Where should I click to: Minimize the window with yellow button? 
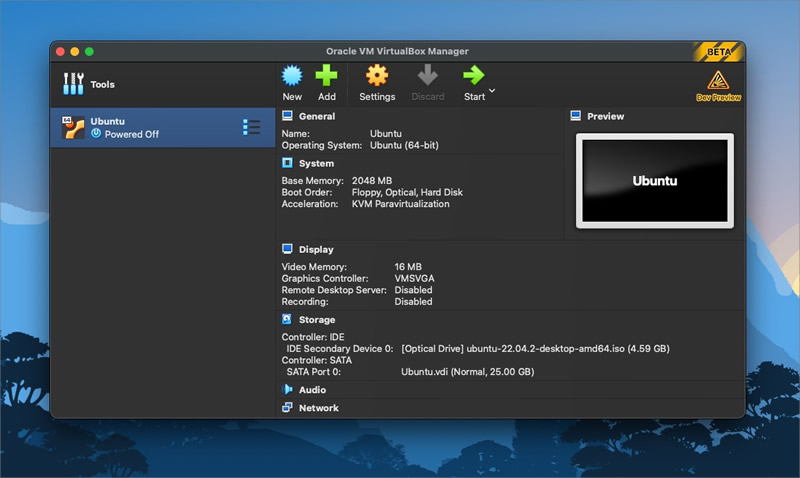[74, 52]
